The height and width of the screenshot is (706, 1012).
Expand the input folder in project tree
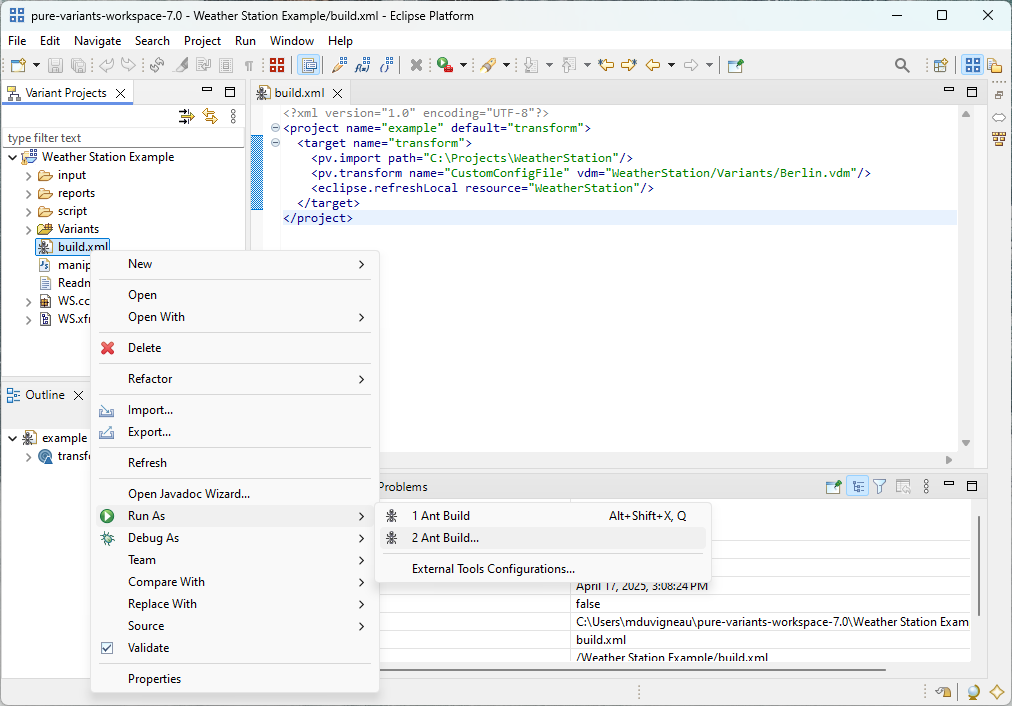[x=29, y=175]
